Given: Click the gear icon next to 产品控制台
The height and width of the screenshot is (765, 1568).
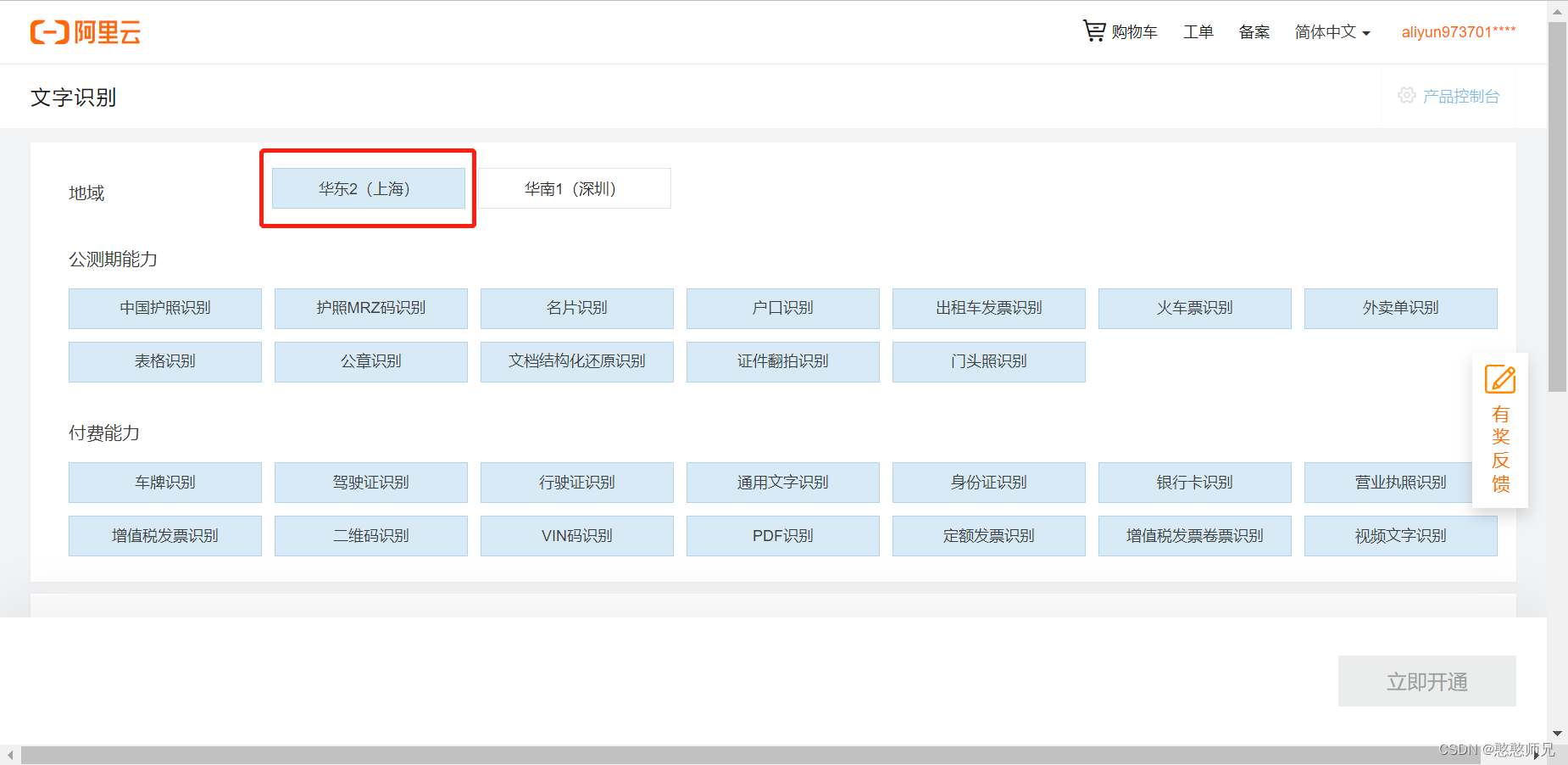Looking at the screenshot, I should (x=1407, y=96).
